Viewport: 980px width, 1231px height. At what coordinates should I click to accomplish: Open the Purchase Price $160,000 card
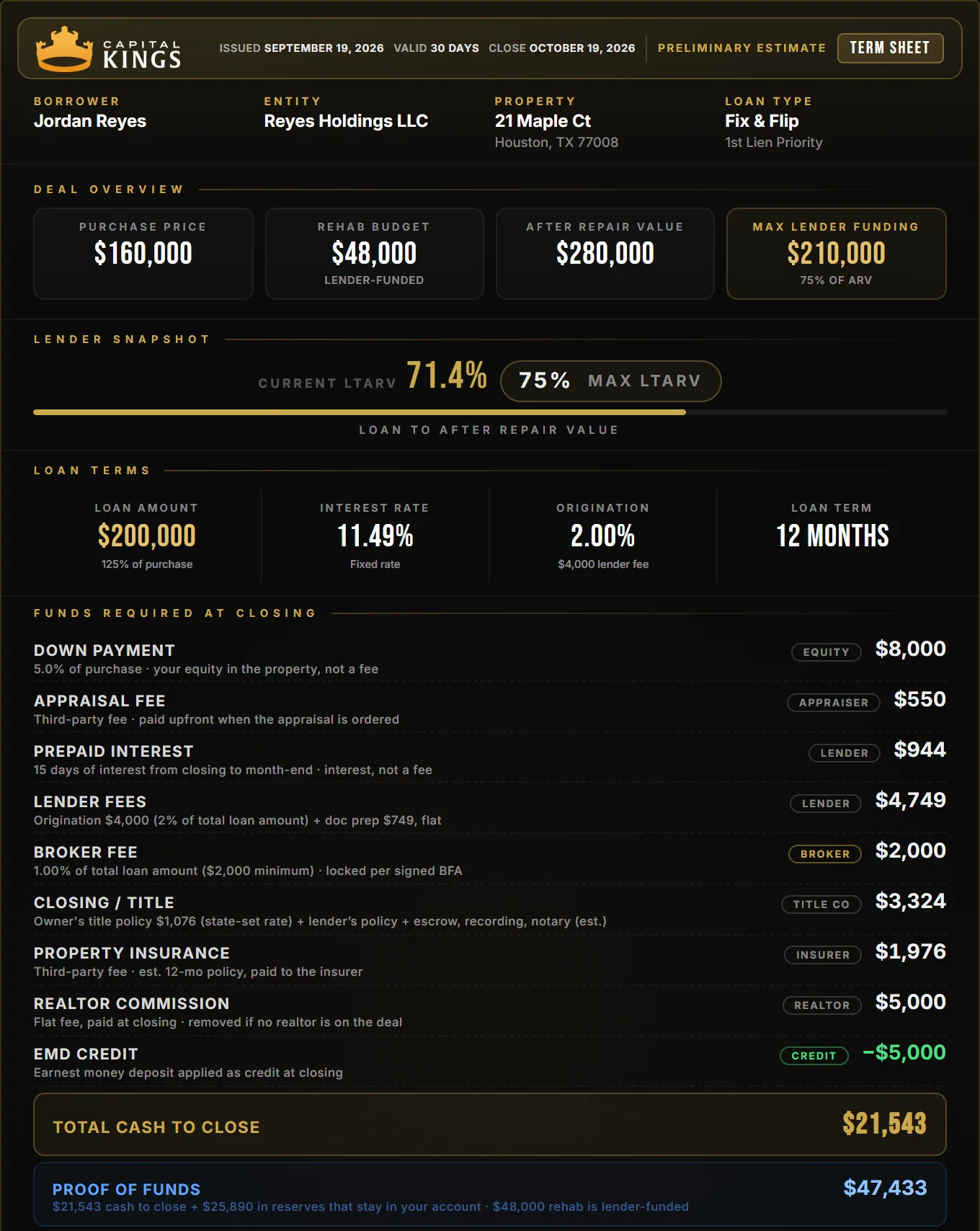click(x=143, y=254)
